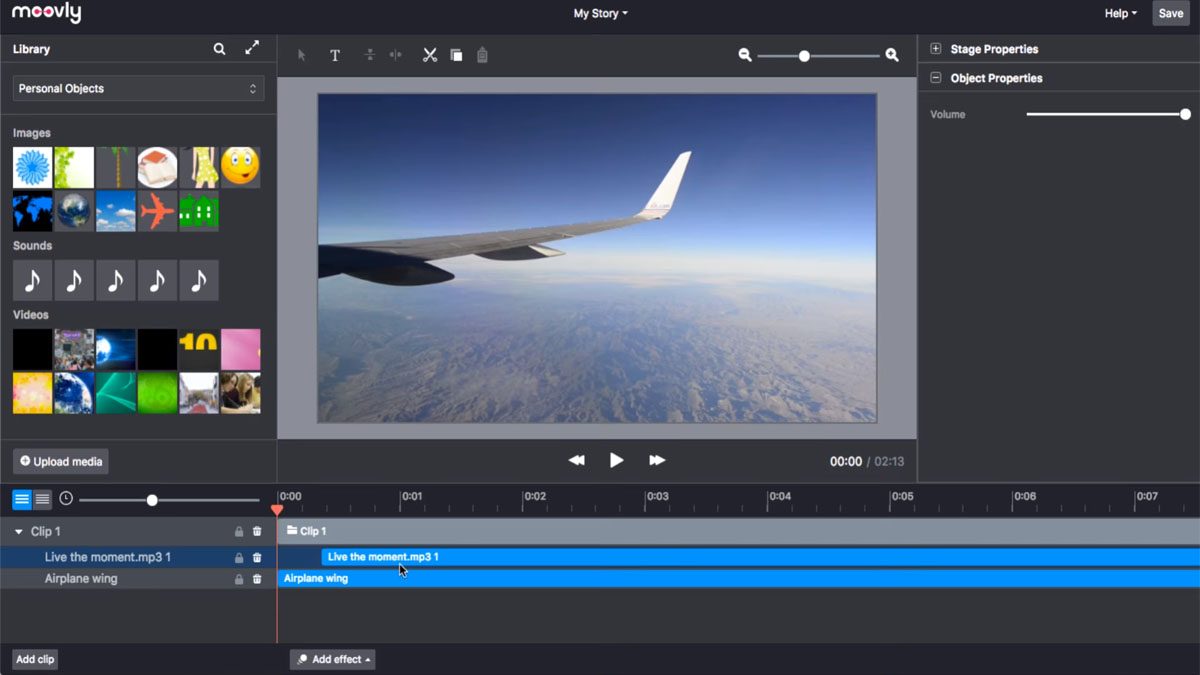
Task: Open the Help menu
Action: (1119, 13)
